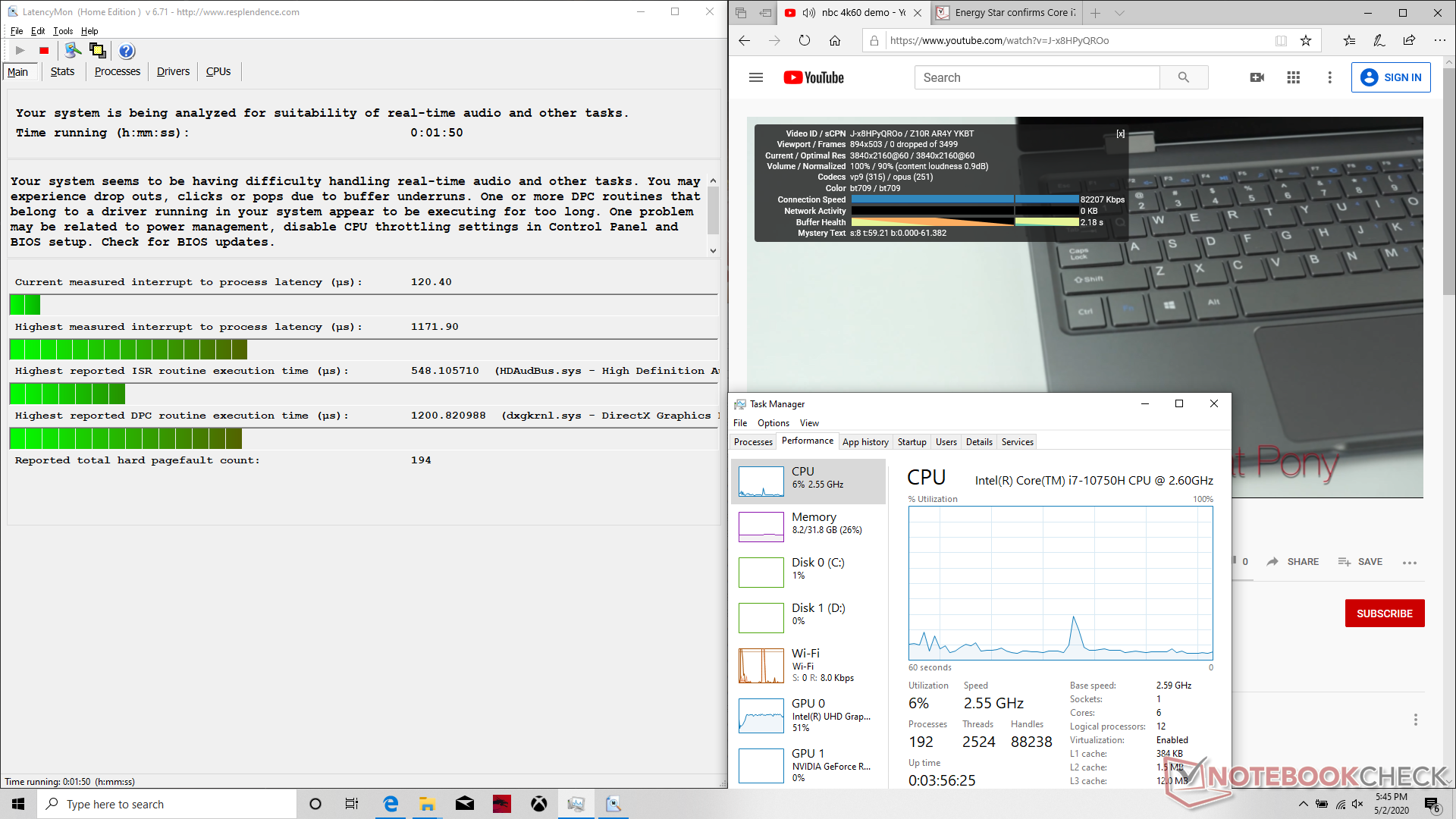Favorite this page with the star icon
The image size is (1456, 819).
tap(1306, 41)
